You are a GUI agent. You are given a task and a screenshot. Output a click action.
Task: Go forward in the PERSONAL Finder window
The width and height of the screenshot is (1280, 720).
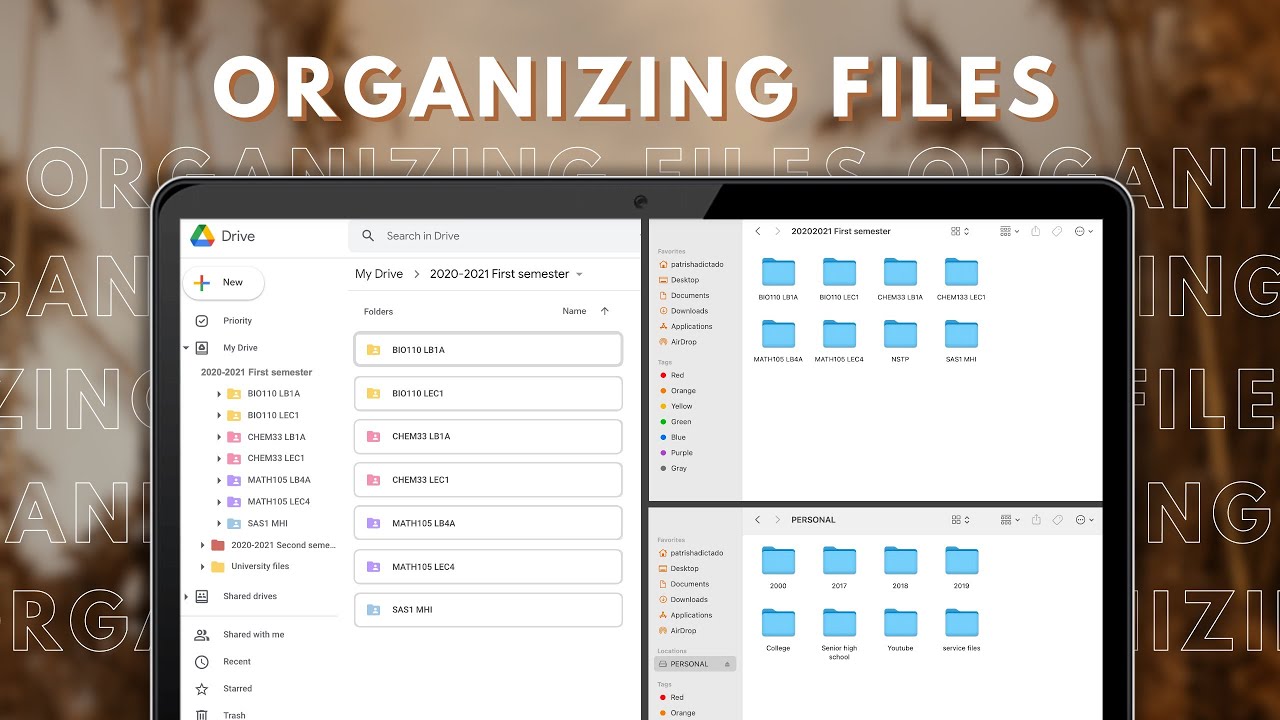coord(777,520)
